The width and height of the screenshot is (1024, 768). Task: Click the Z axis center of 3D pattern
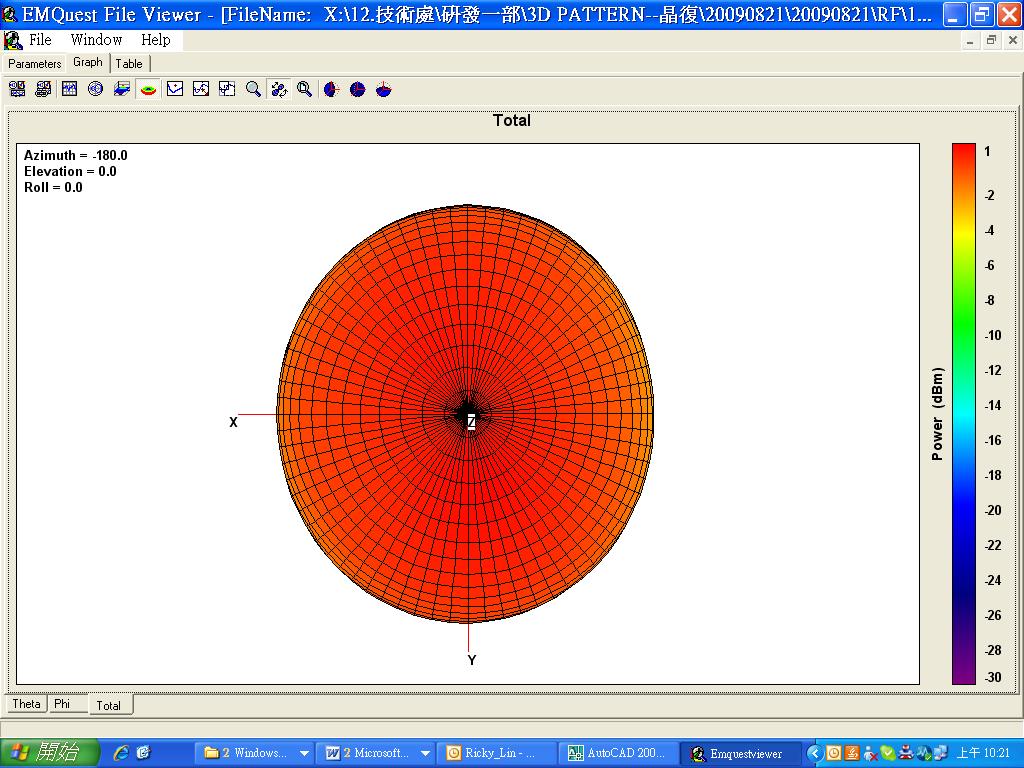tap(470, 421)
